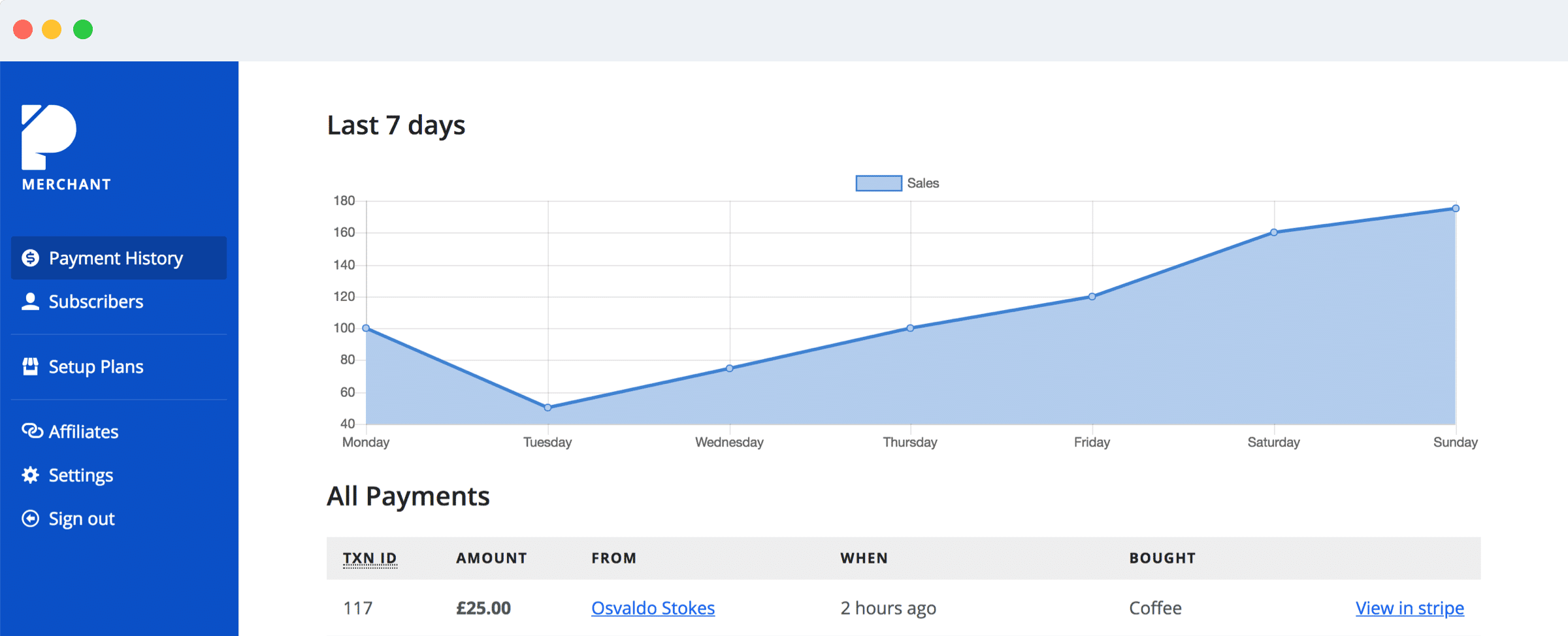The image size is (1568, 636).
Task: Select the Affiliates sidebar label
Action: click(84, 432)
